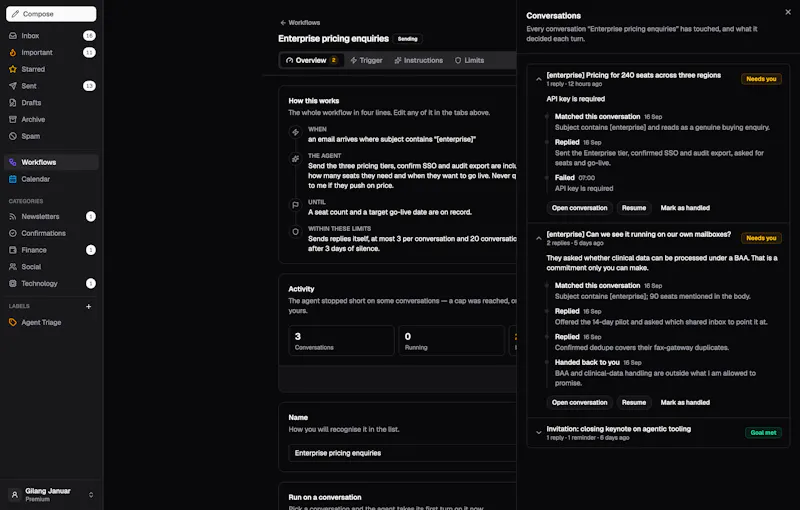Click the Goal met badge
The image size is (800, 510).
(763, 432)
